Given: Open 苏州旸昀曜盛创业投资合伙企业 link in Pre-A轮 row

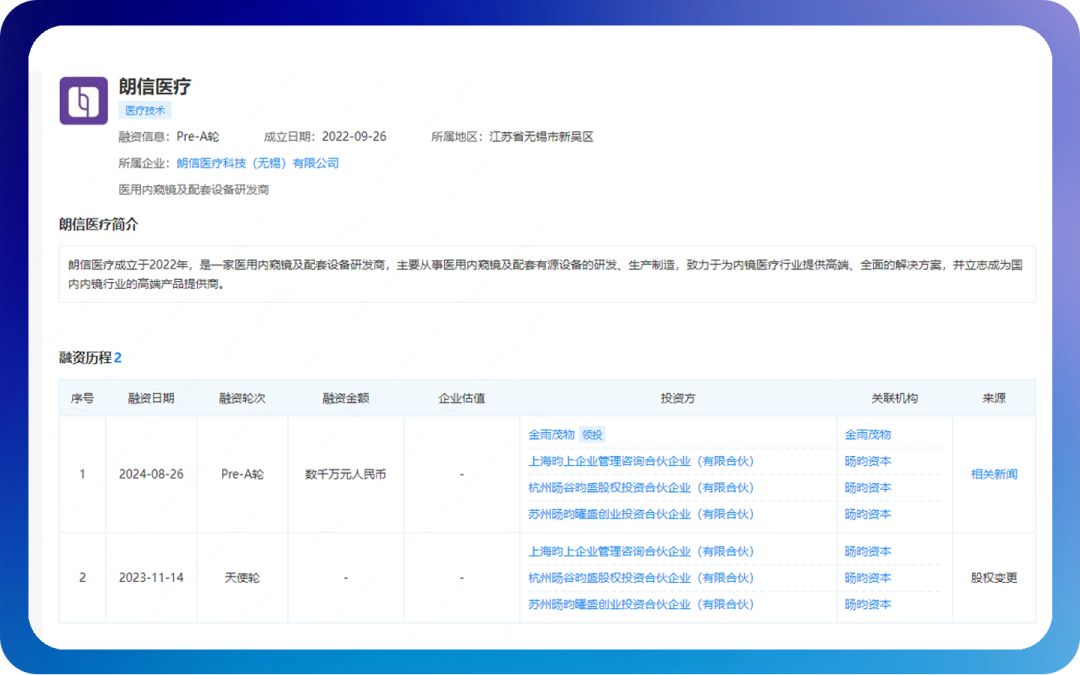Looking at the screenshot, I should 641,515.
